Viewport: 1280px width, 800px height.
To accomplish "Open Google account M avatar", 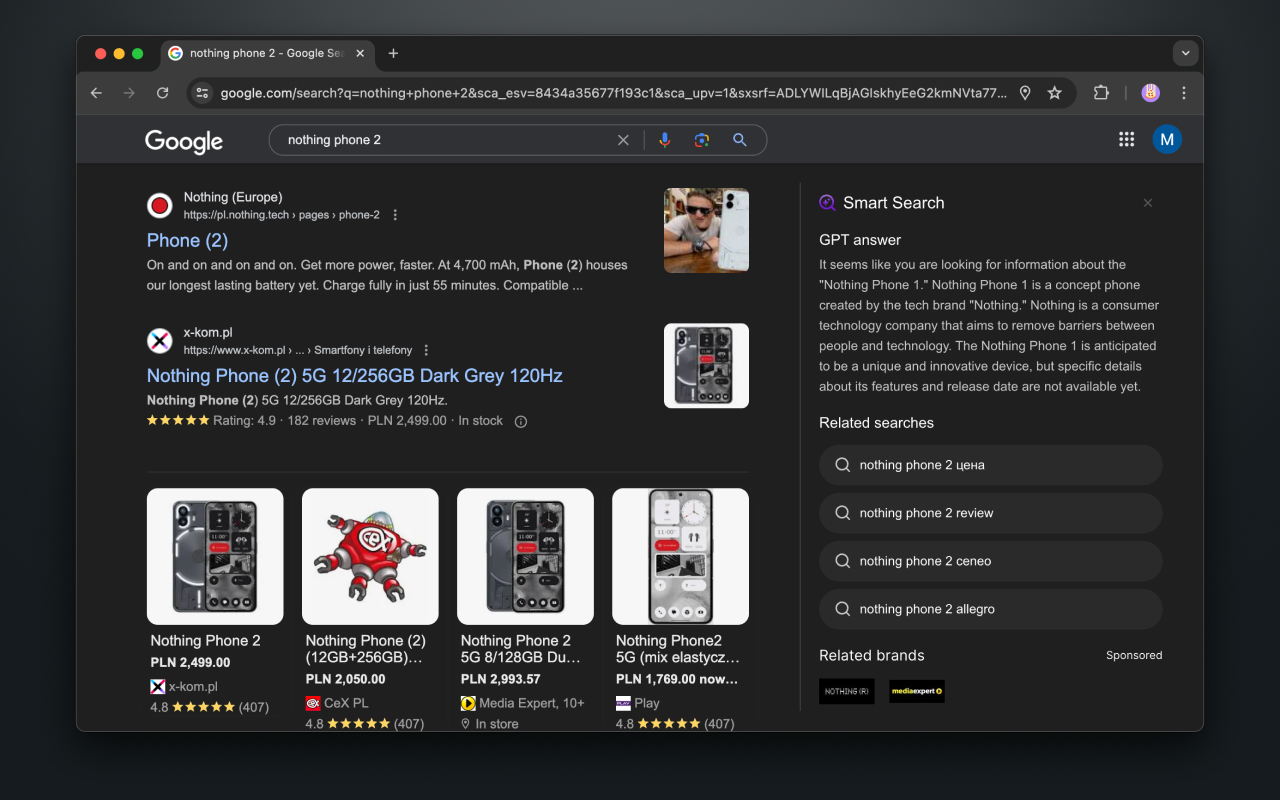I will pos(1167,139).
